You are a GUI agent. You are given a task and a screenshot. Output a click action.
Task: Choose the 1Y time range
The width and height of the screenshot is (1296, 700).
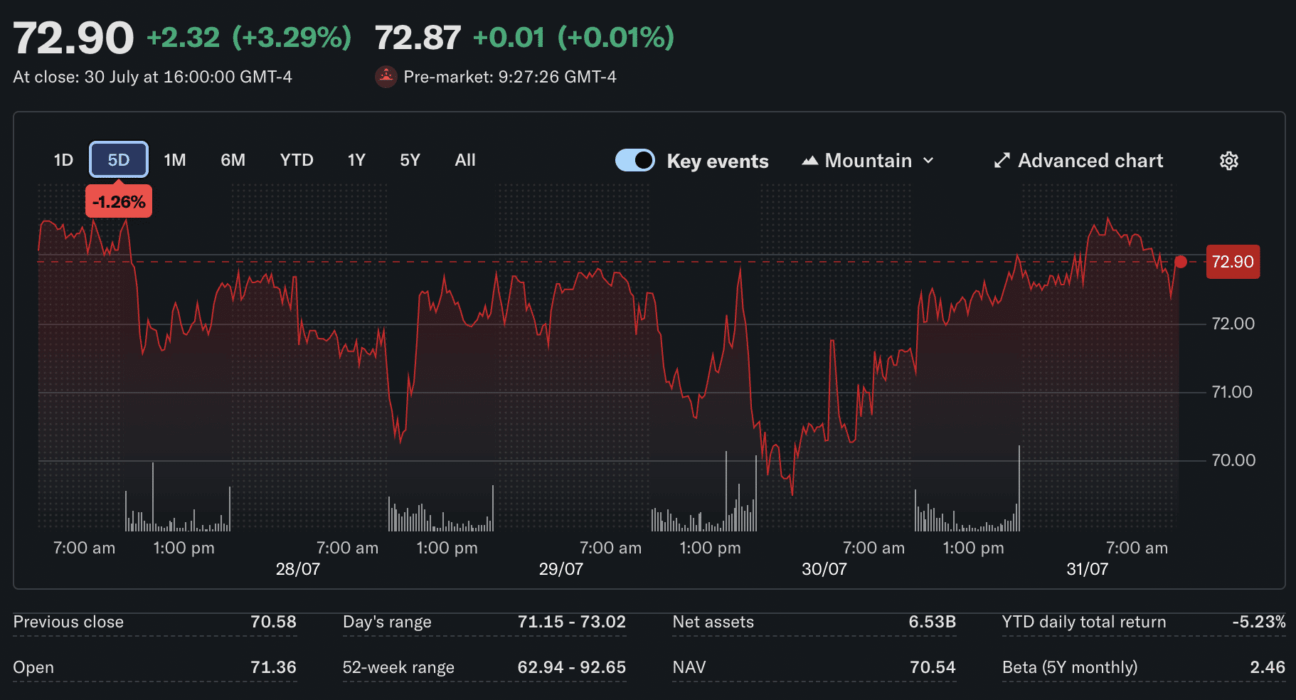[357, 160]
